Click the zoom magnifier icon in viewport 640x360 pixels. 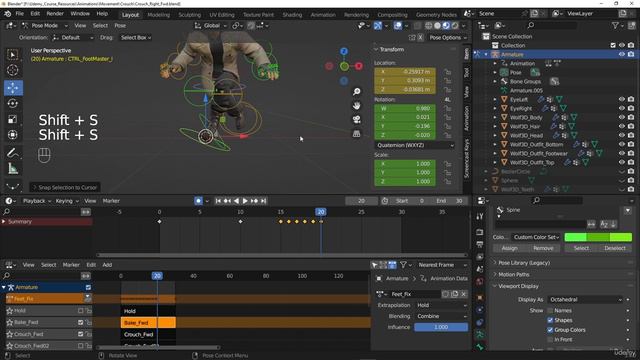pos(356,91)
